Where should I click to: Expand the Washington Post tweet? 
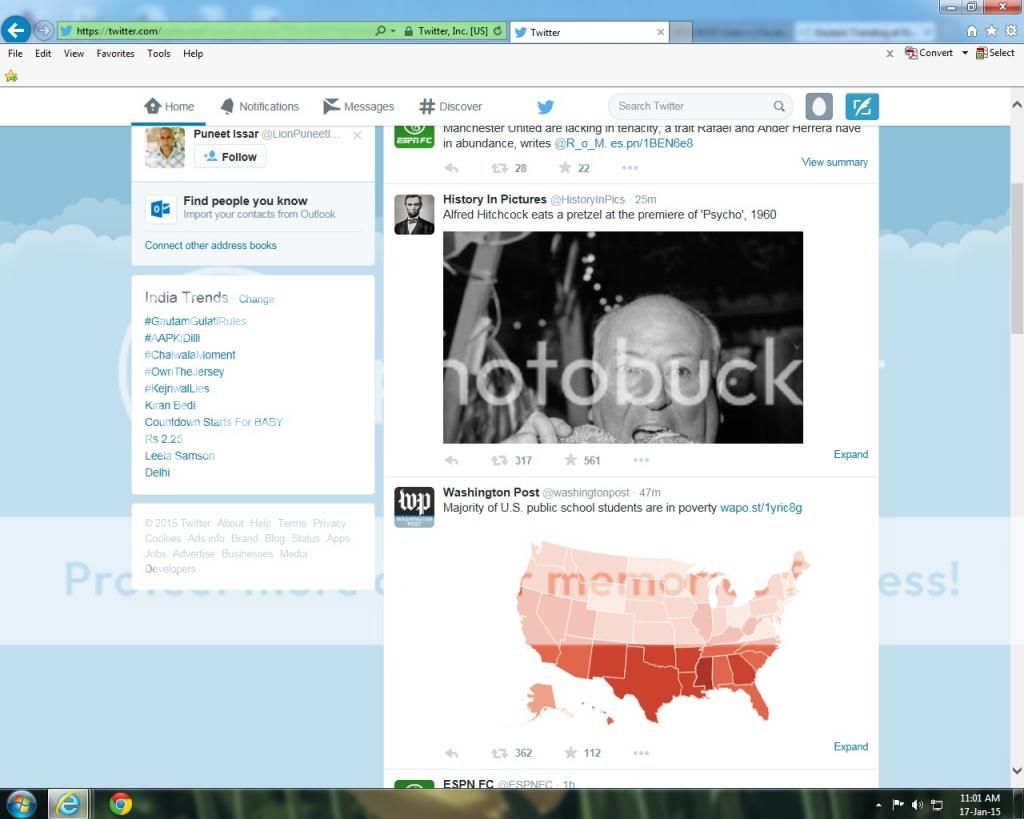tap(850, 747)
